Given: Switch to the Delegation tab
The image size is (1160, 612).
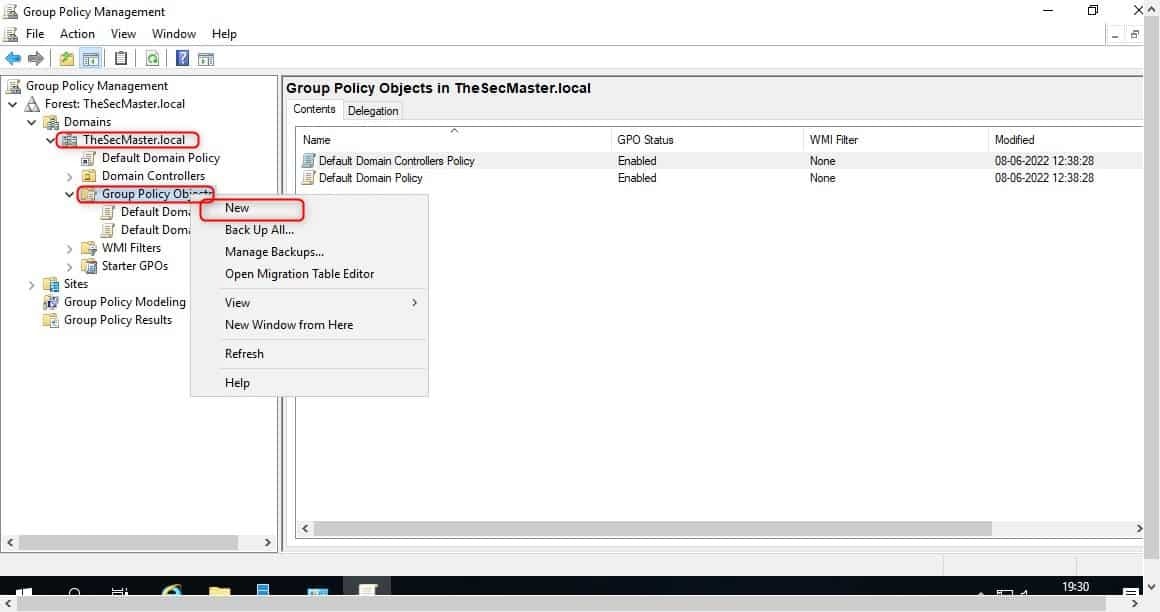Looking at the screenshot, I should point(373,111).
